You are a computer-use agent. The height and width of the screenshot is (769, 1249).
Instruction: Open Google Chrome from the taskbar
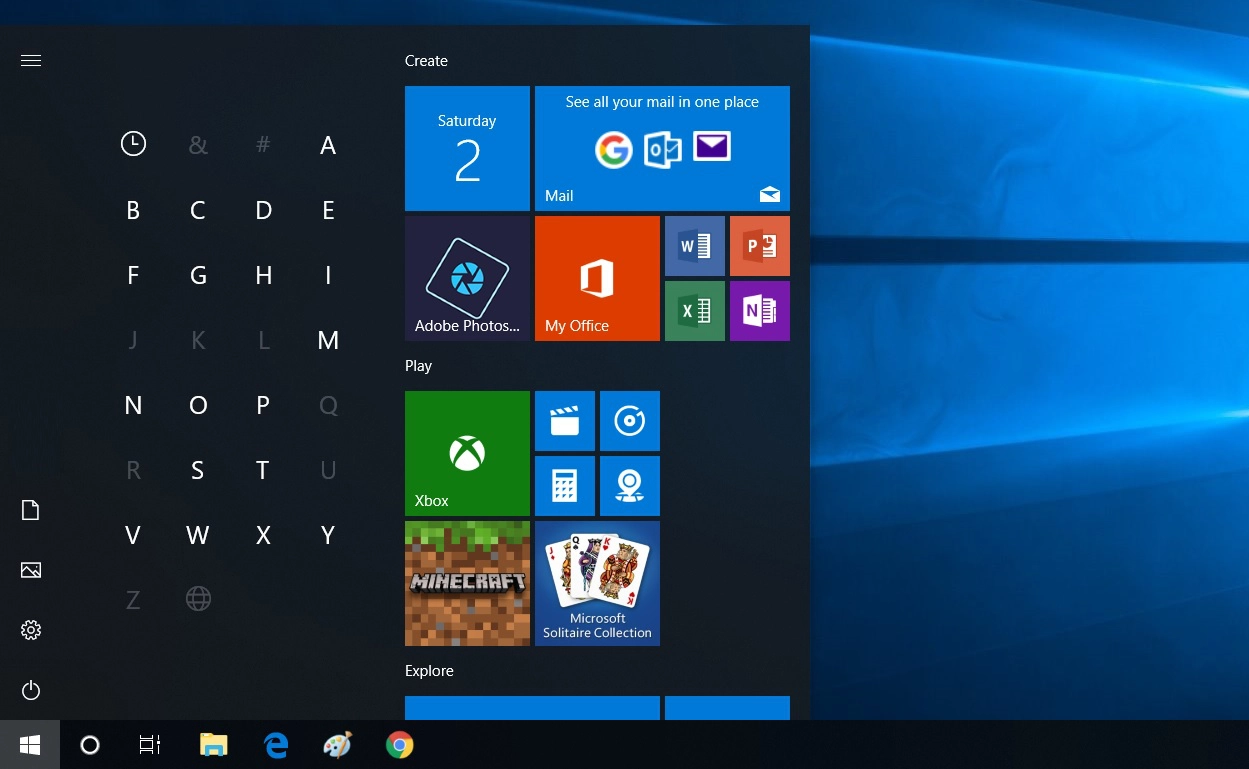point(400,745)
